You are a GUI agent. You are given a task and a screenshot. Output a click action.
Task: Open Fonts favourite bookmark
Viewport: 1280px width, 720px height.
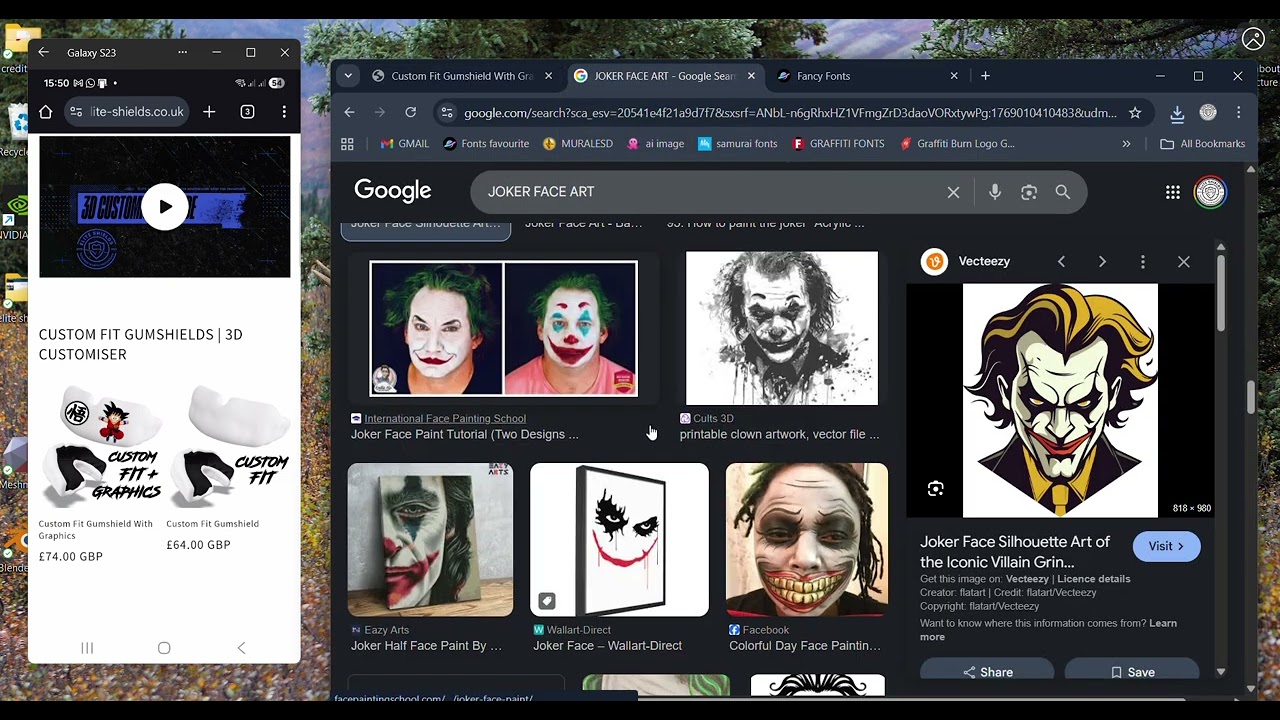pyautogui.click(x=486, y=144)
